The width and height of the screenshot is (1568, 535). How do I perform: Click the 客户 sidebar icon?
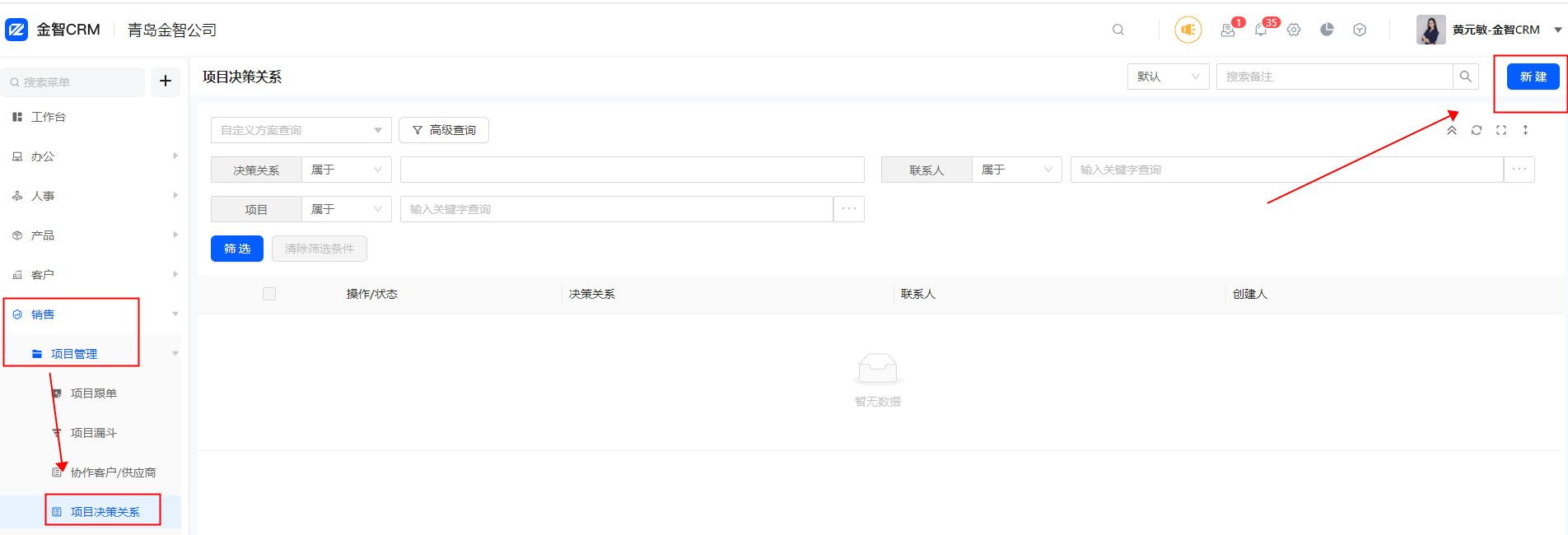(x=17, y=275)
